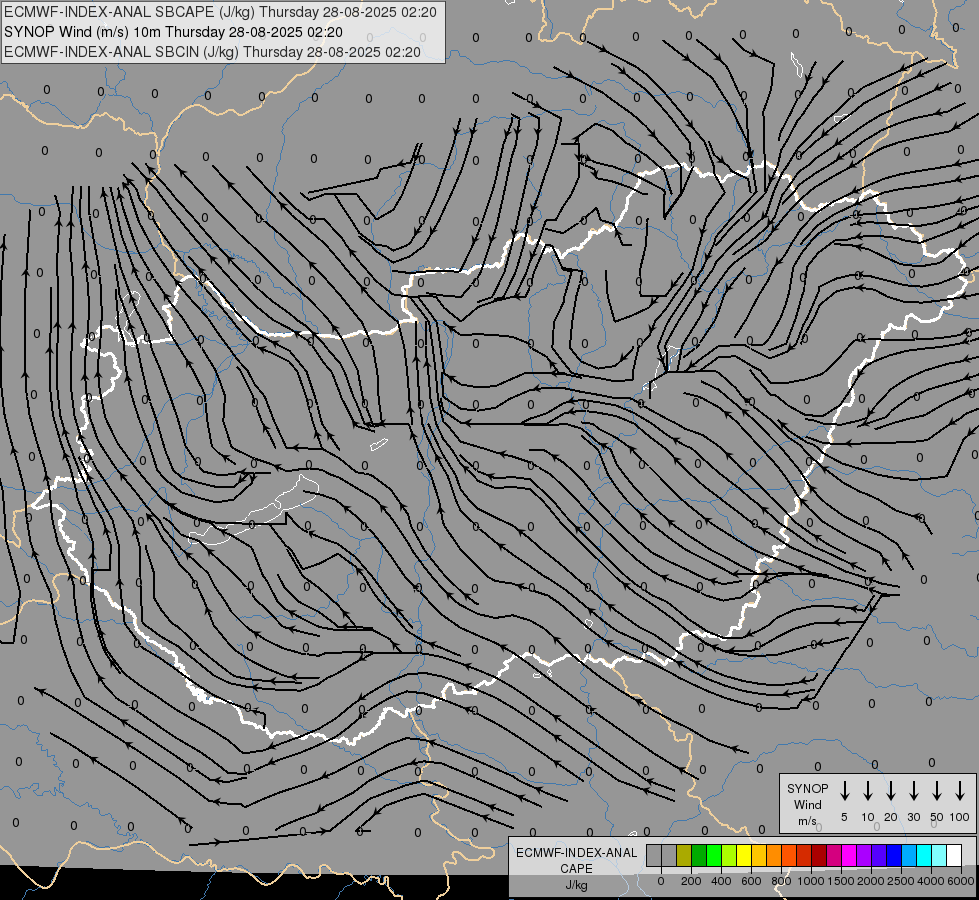The width and height of the screenshot is (979, 900).
Task: Click the ECMWF-INDEX-ANAL CAPE legend label
Action: click(x=576, y=868)
